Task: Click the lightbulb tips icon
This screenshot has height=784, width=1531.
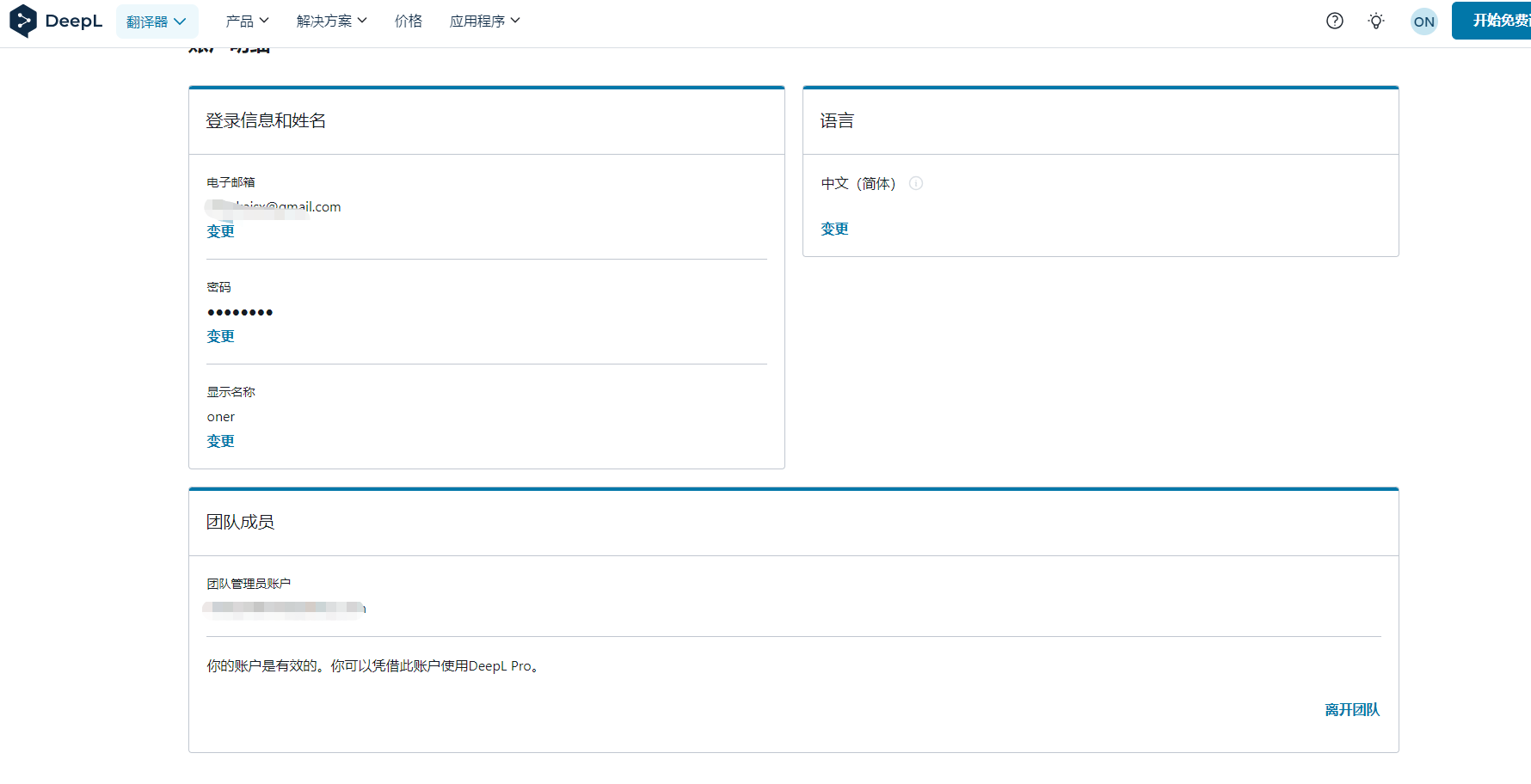Action: (x=1376, y=21)
